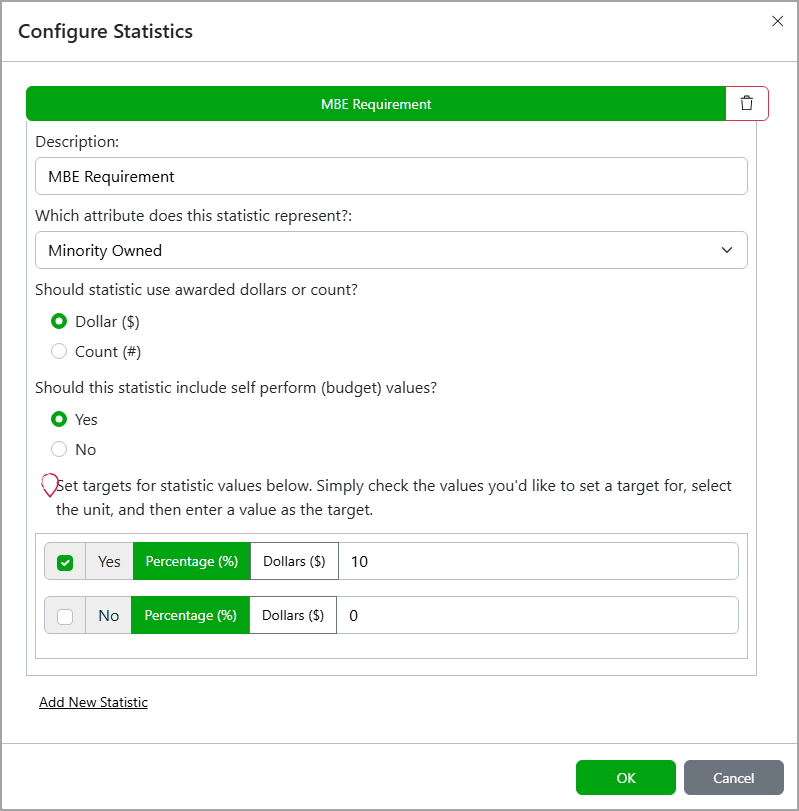
Task: Expand the Minority Owned attribute dropdown
Action: (391, 250)
